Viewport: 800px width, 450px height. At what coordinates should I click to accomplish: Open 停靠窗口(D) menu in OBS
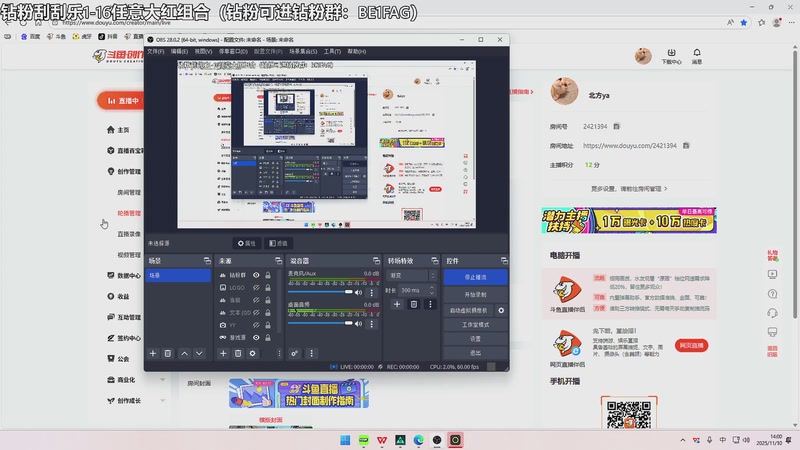coord(233,52)
